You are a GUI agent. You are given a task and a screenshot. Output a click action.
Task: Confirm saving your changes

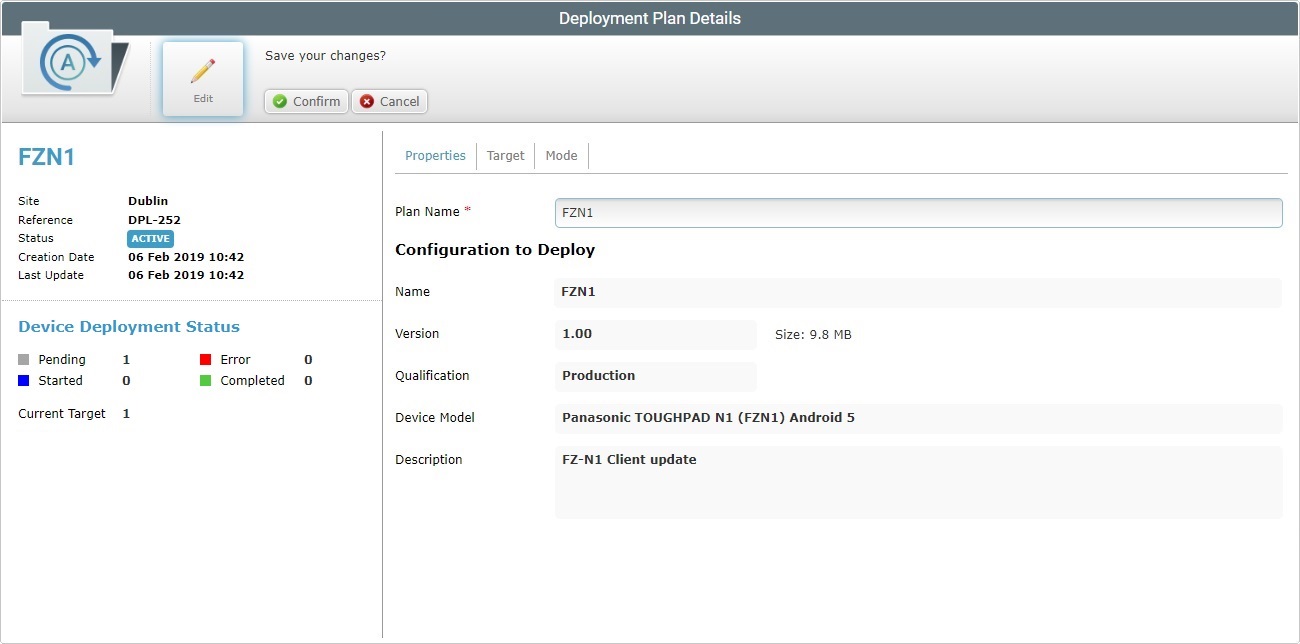[305, 101]
